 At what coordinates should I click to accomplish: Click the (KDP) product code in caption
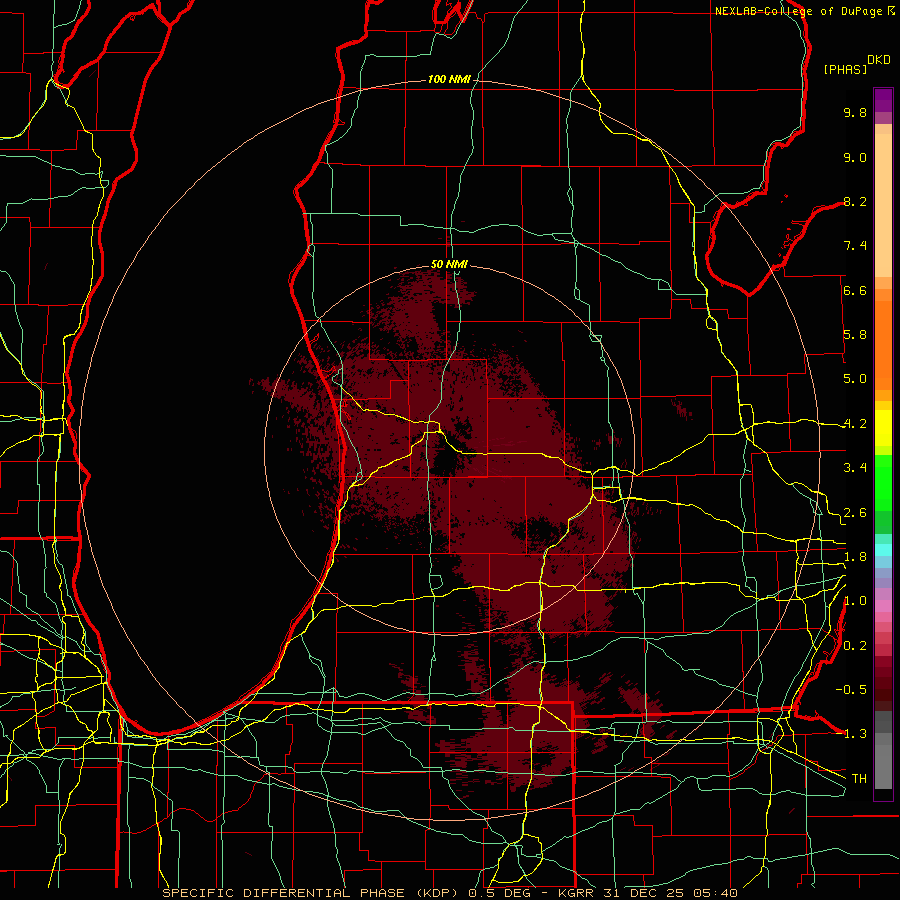click(437, 893)
